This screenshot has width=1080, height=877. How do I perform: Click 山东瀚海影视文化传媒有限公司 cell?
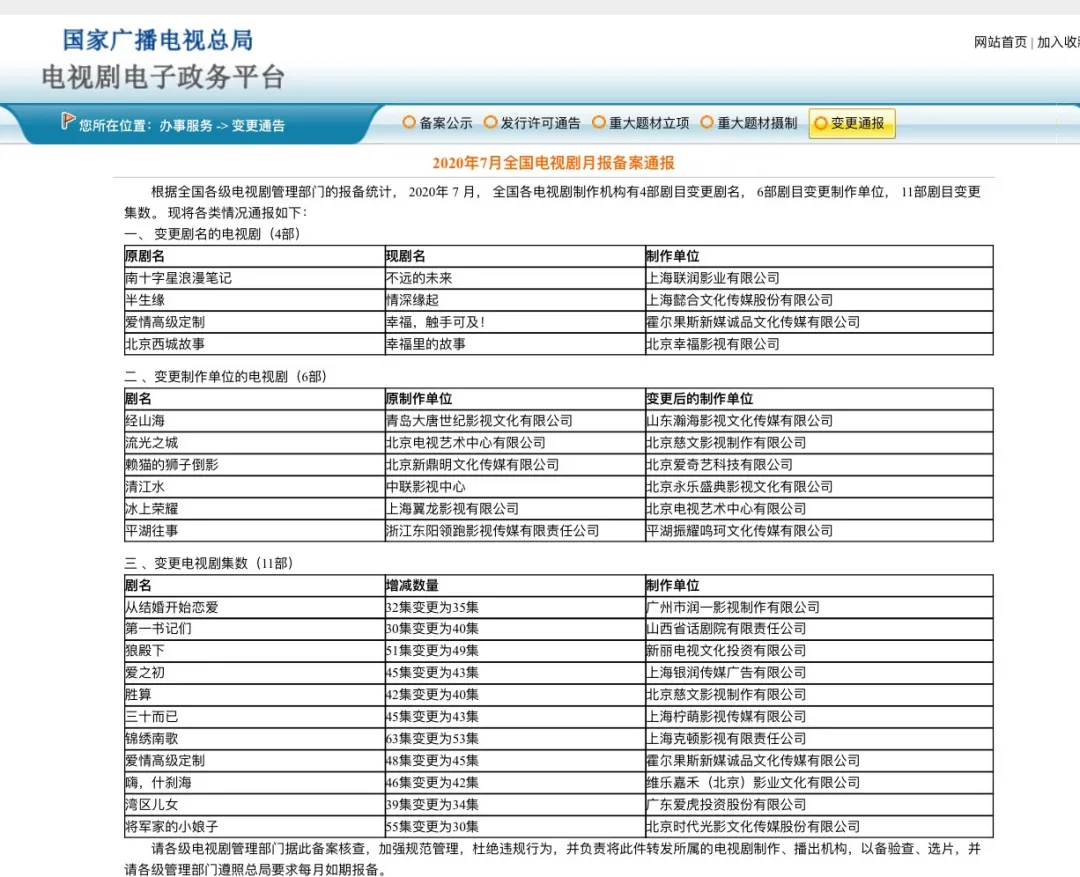click(x=819, y=421)
